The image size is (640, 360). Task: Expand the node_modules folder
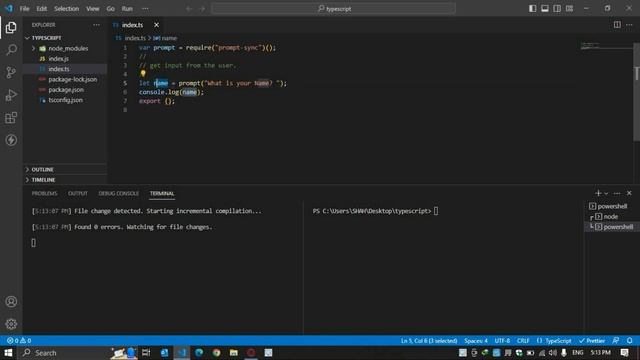(x=65, y=48)
